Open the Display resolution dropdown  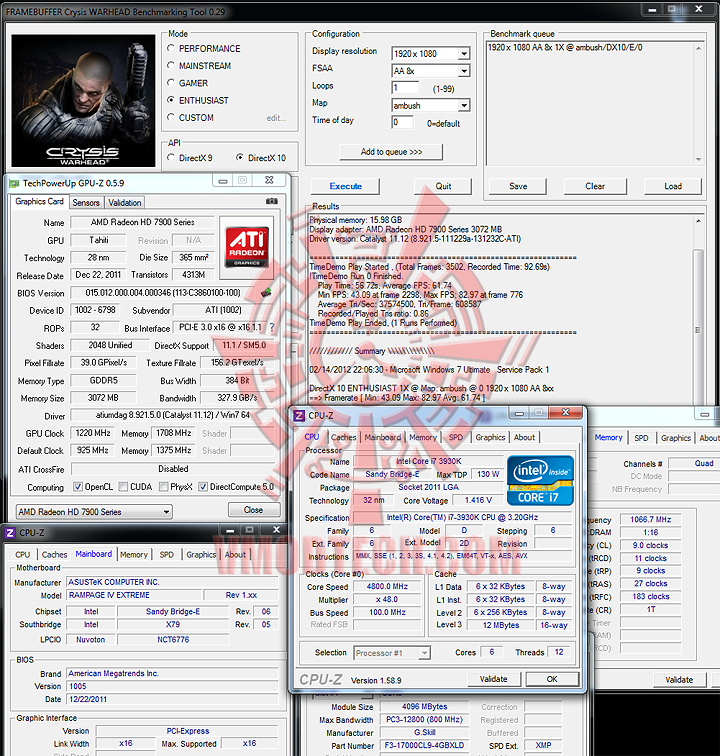[464, 54]
